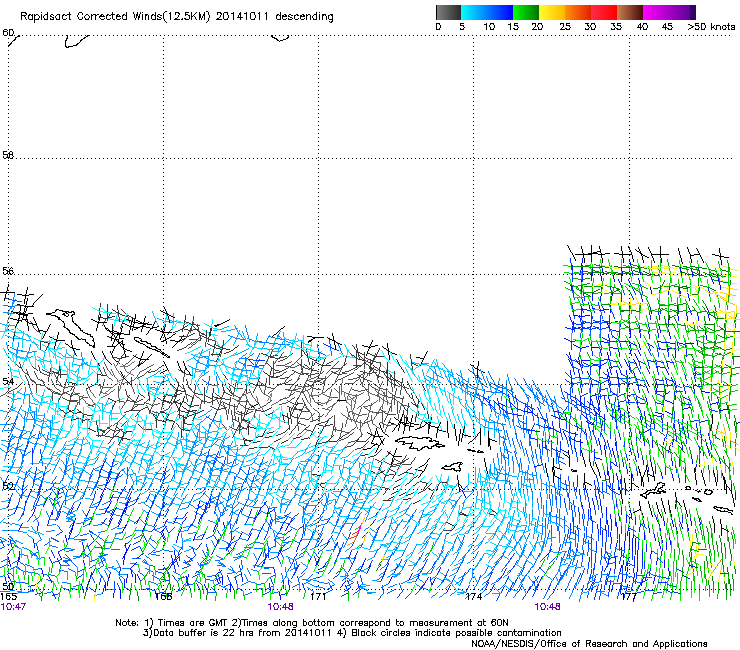Click the latitude label '50'
This screenshot has height=650, width=740.
(x=8, y=586)
